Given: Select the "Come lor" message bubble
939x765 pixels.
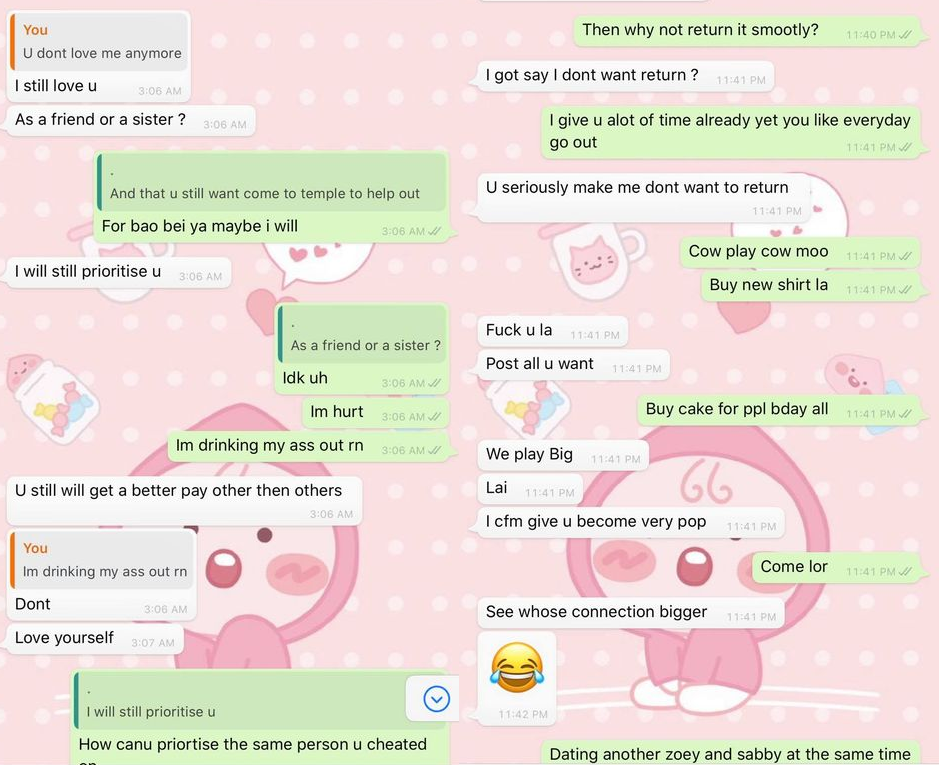Looking at the screenshot, I should (x=836, y=567).
